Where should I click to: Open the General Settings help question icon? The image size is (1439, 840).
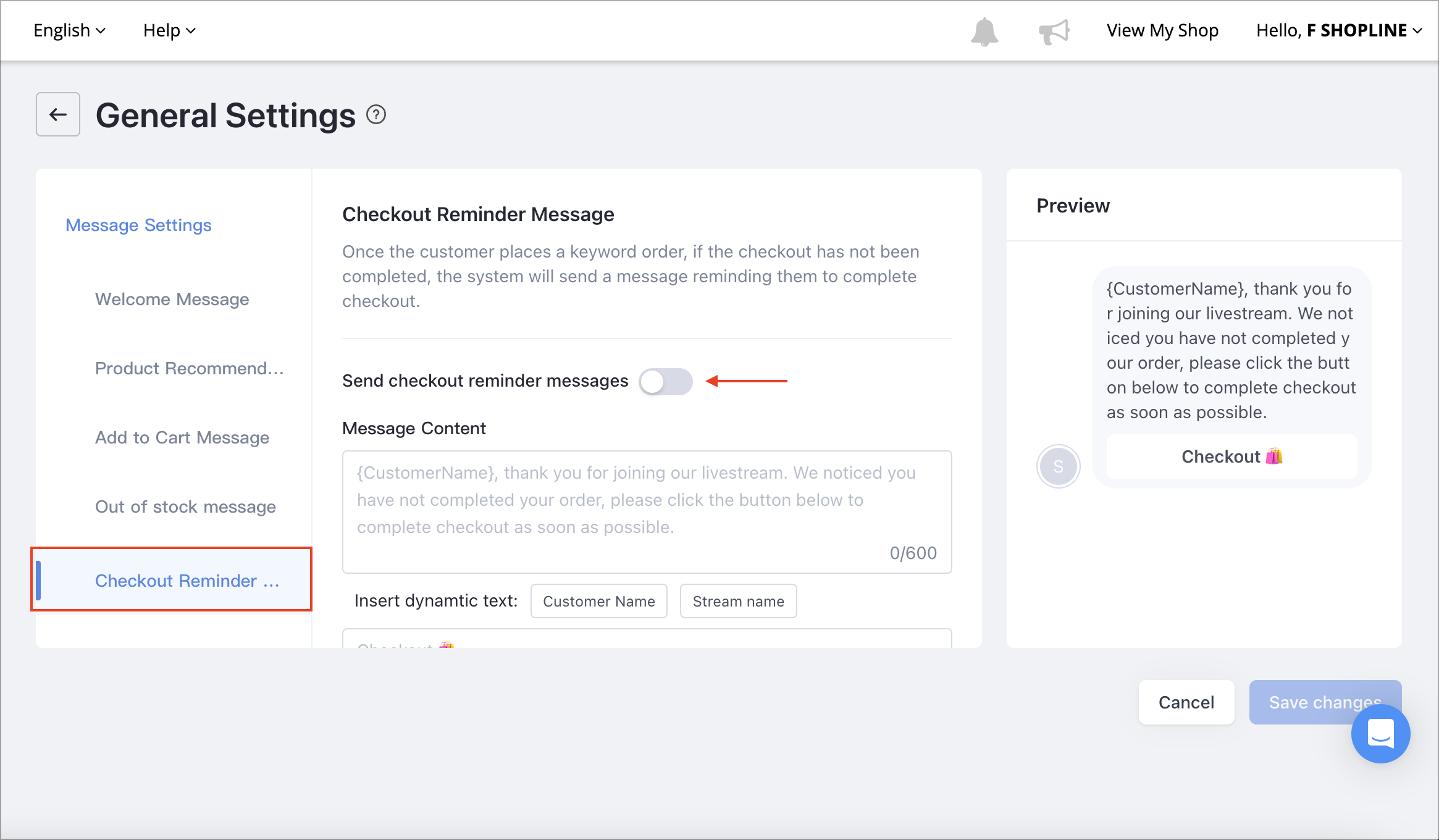pyautogui.click(x=376, y=115)
